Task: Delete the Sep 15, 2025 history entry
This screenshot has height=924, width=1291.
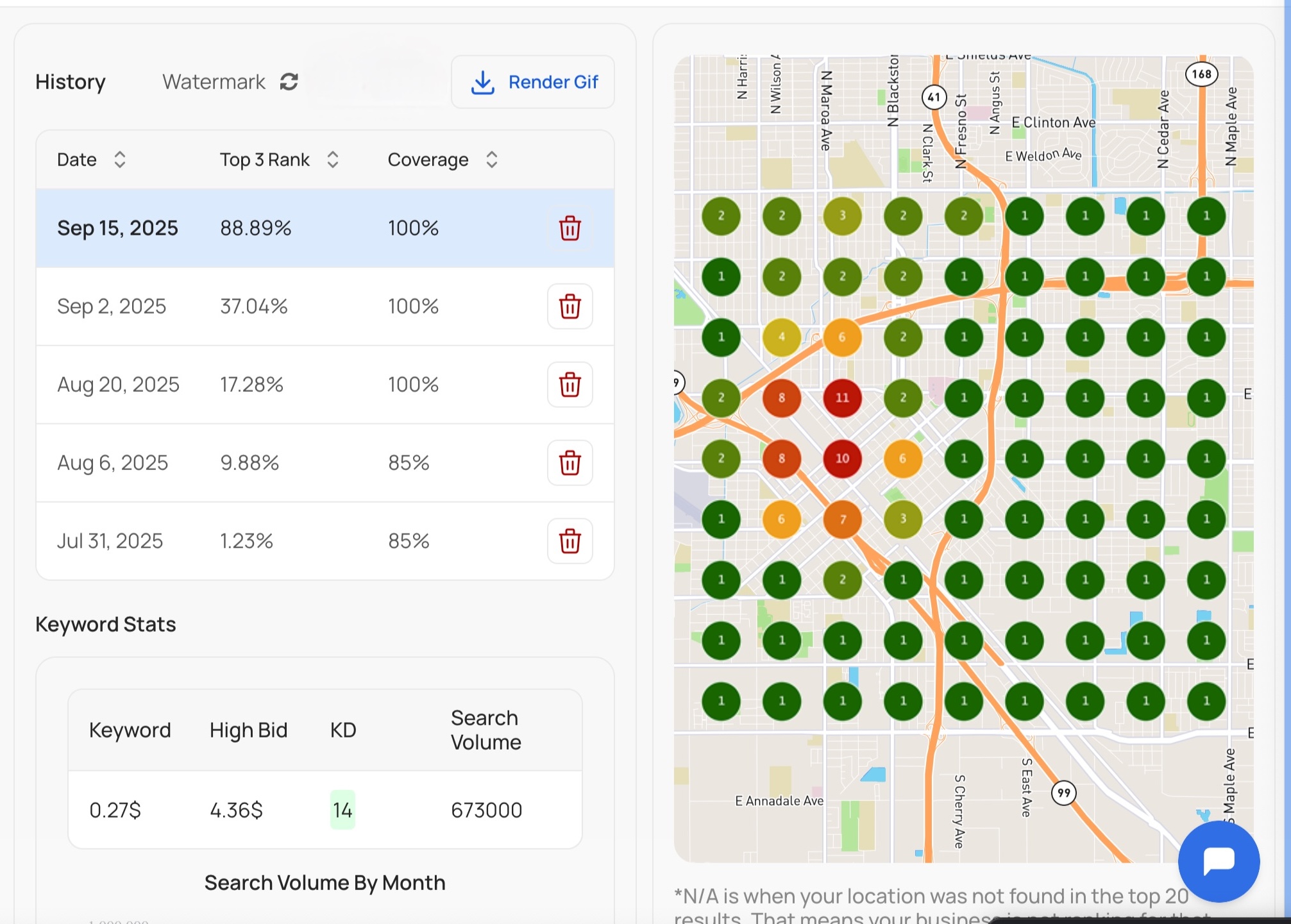Action: tap(570, 228)
